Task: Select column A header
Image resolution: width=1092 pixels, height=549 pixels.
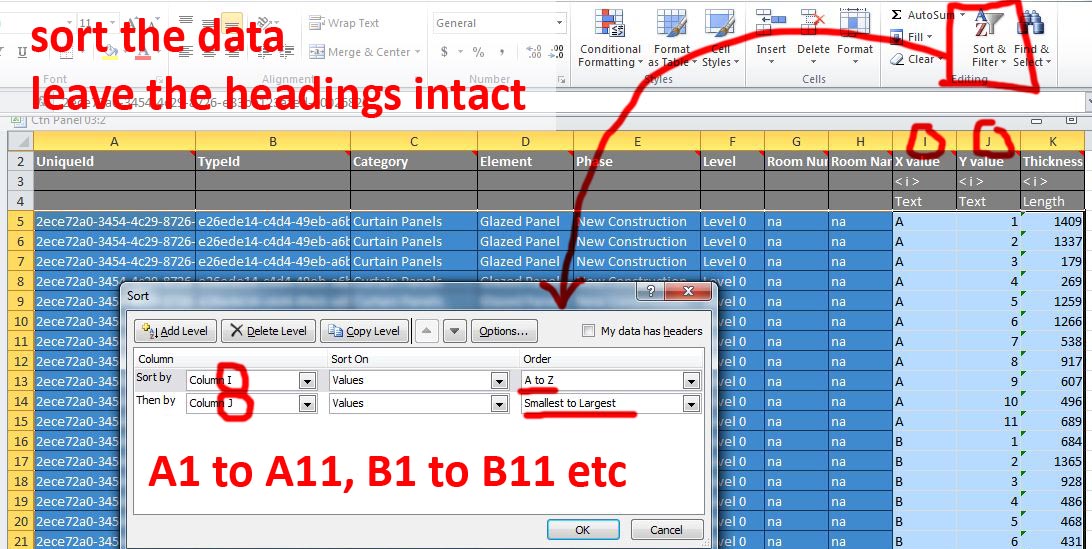Action: pyautogui.click(x=114, y=141)
